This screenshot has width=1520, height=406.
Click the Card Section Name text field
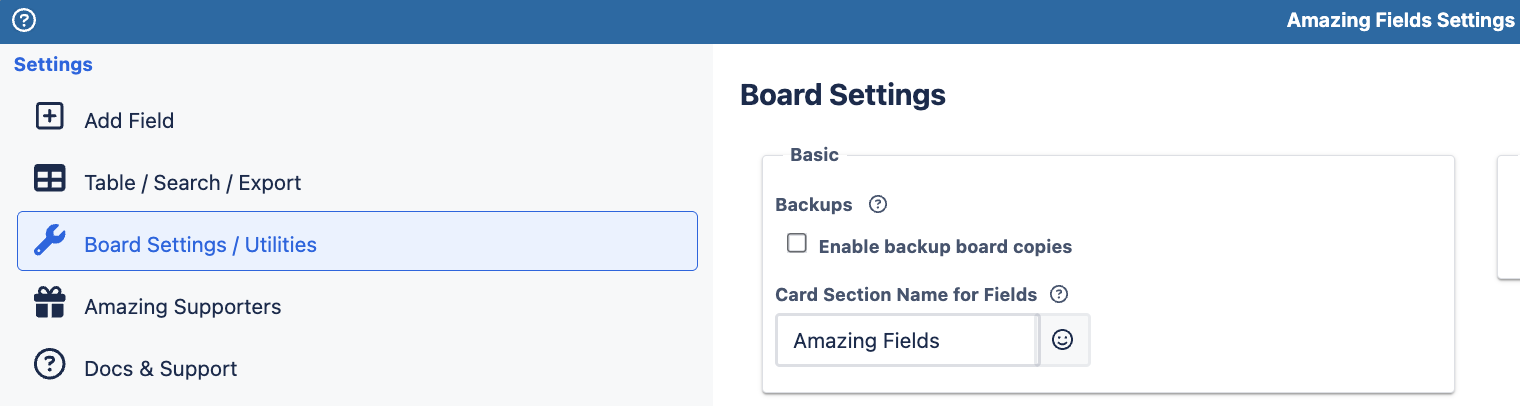pyautogui.click(x=906, y=341)
